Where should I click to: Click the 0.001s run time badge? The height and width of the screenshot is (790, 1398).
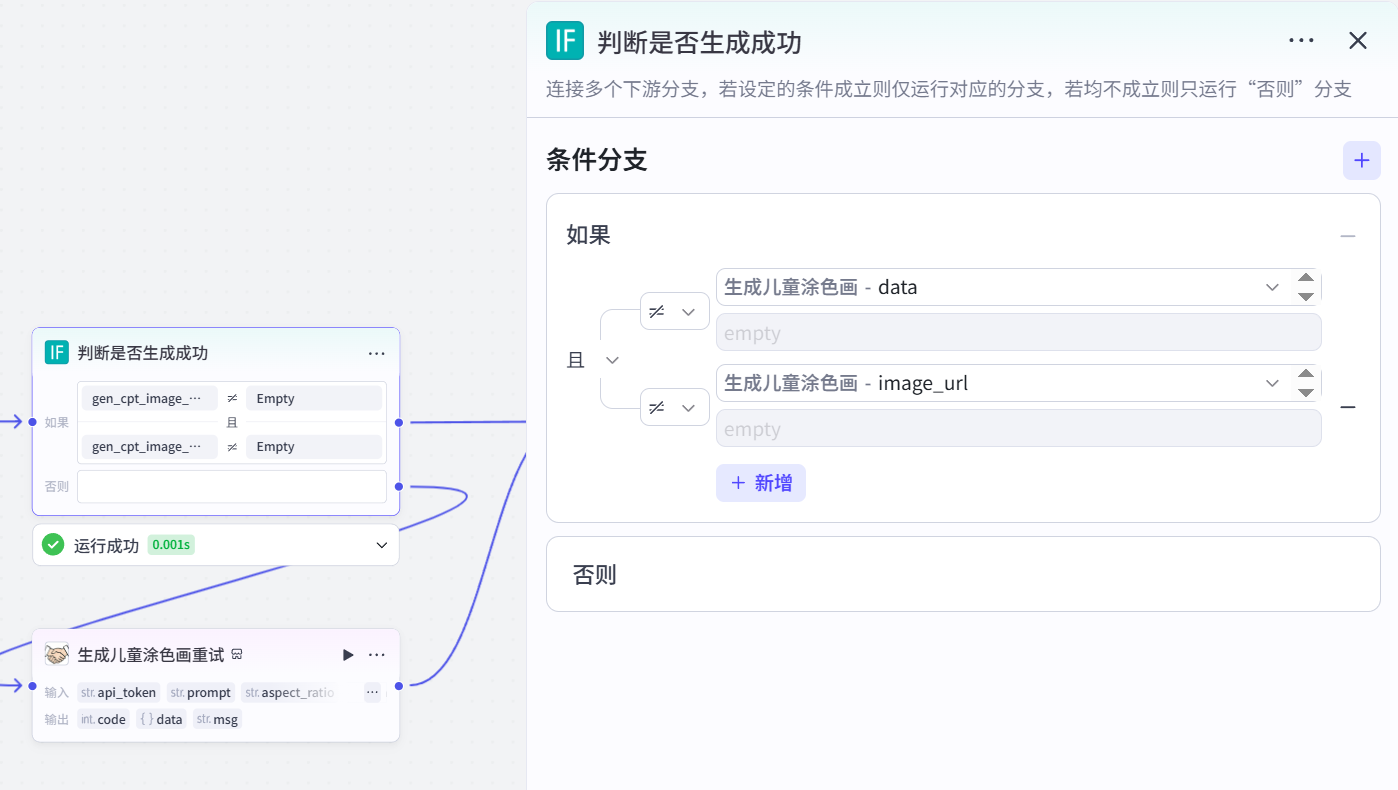pos(171,545)
